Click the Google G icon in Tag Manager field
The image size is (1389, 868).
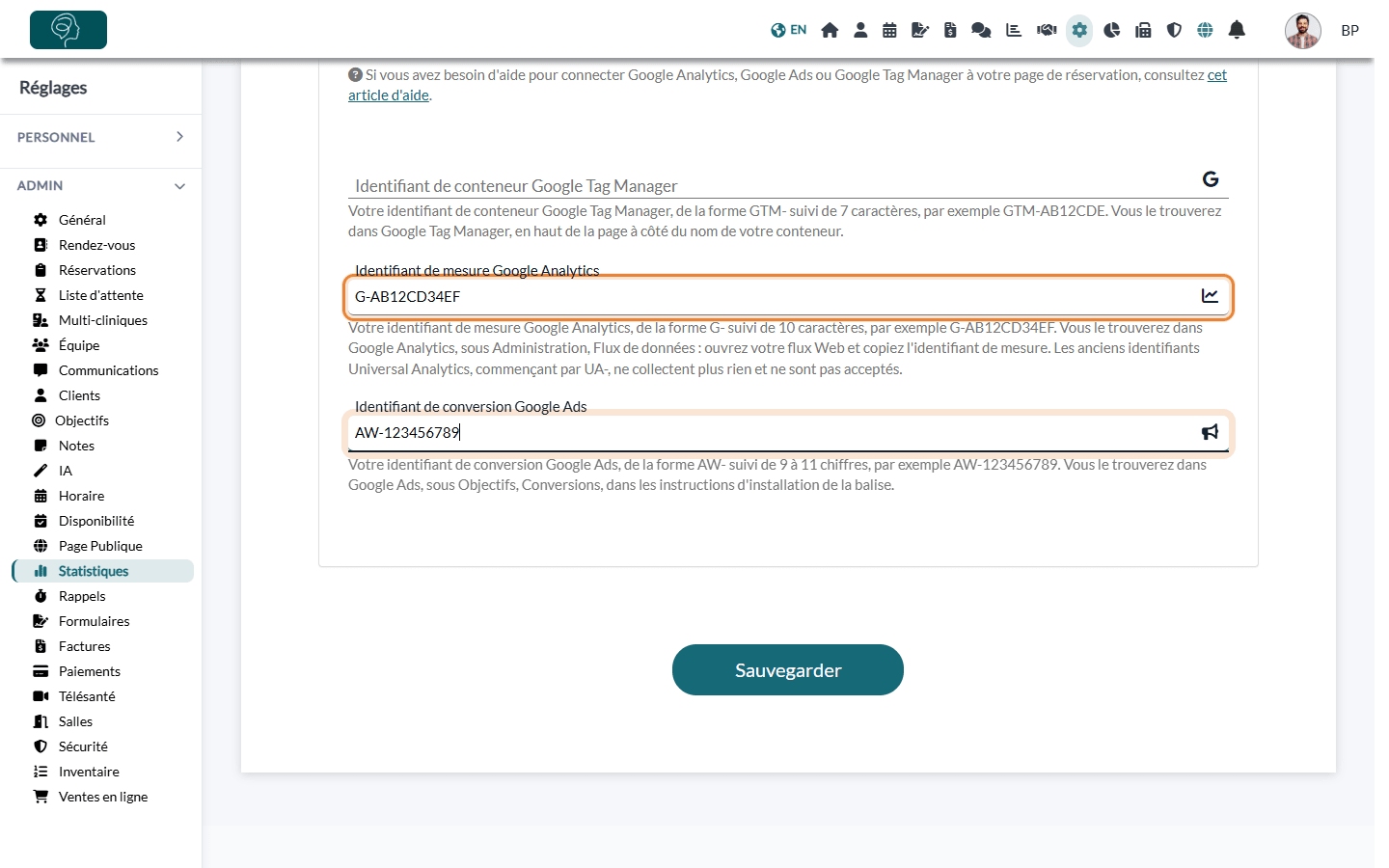pyautogui.click(x=1211, y=178)
